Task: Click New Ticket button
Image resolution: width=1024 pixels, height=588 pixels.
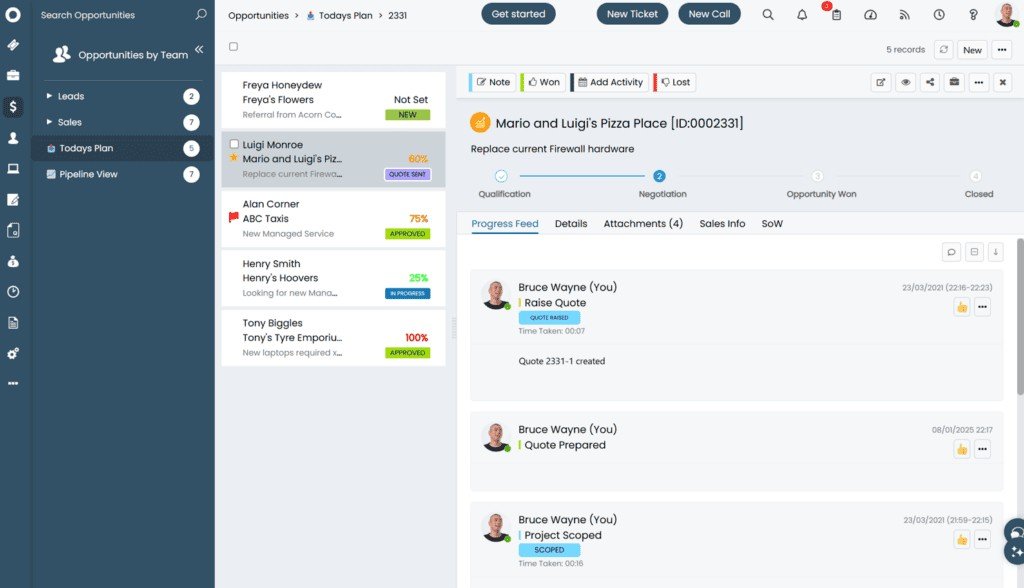Action: pos(632,14)
